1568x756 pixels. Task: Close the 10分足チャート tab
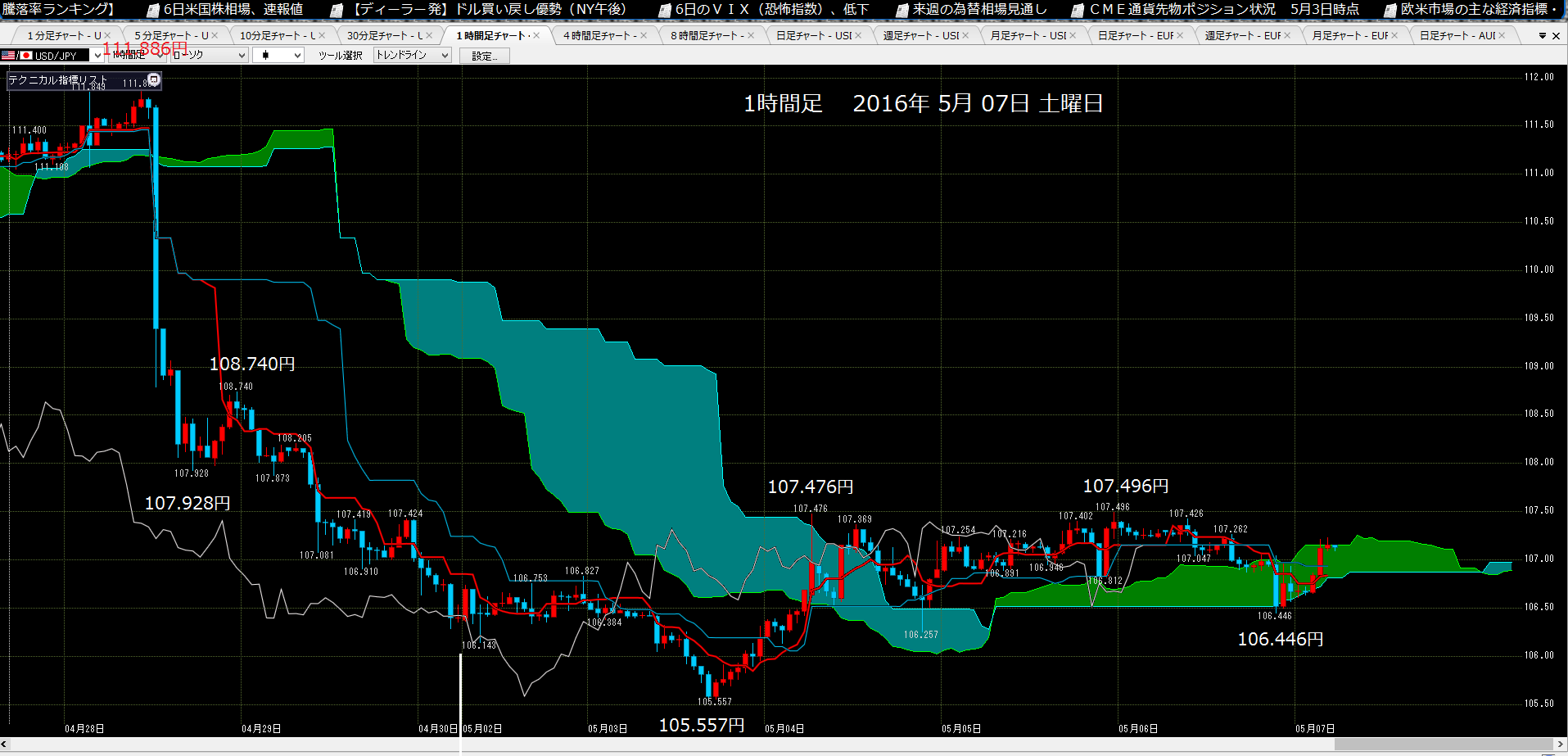point(322,35)
